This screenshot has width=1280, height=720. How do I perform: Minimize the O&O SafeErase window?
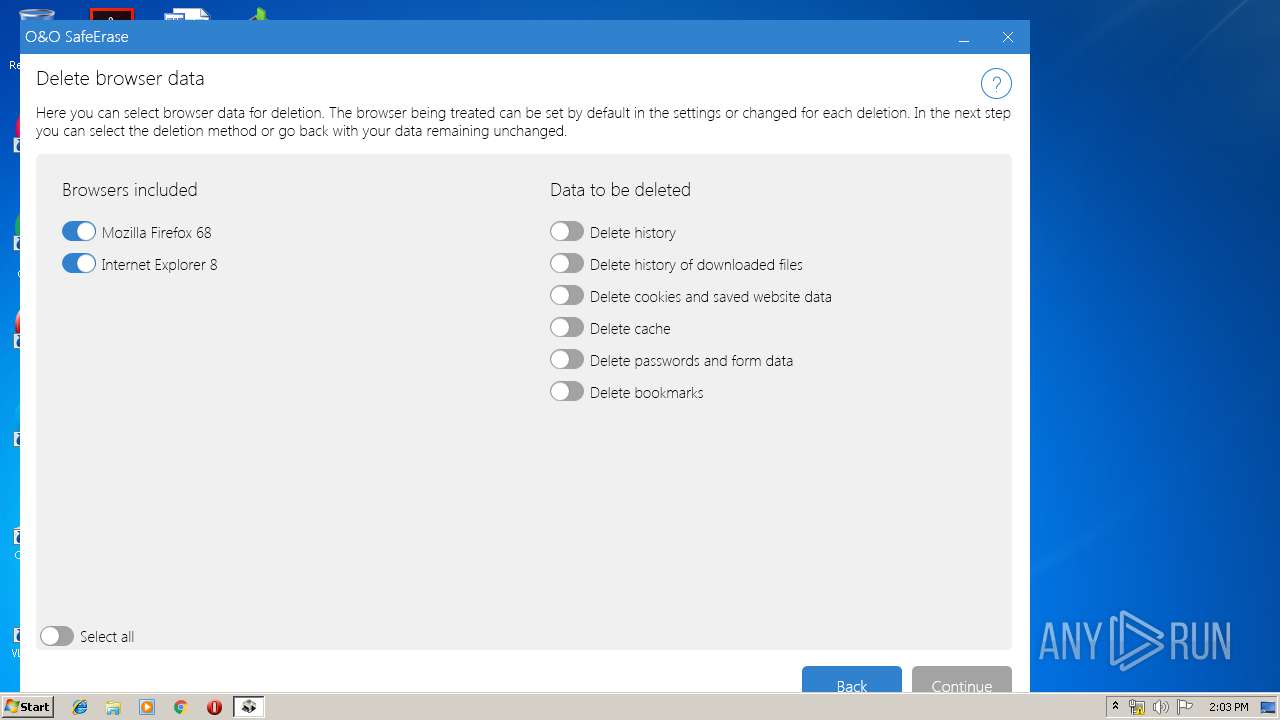point(964,37)
